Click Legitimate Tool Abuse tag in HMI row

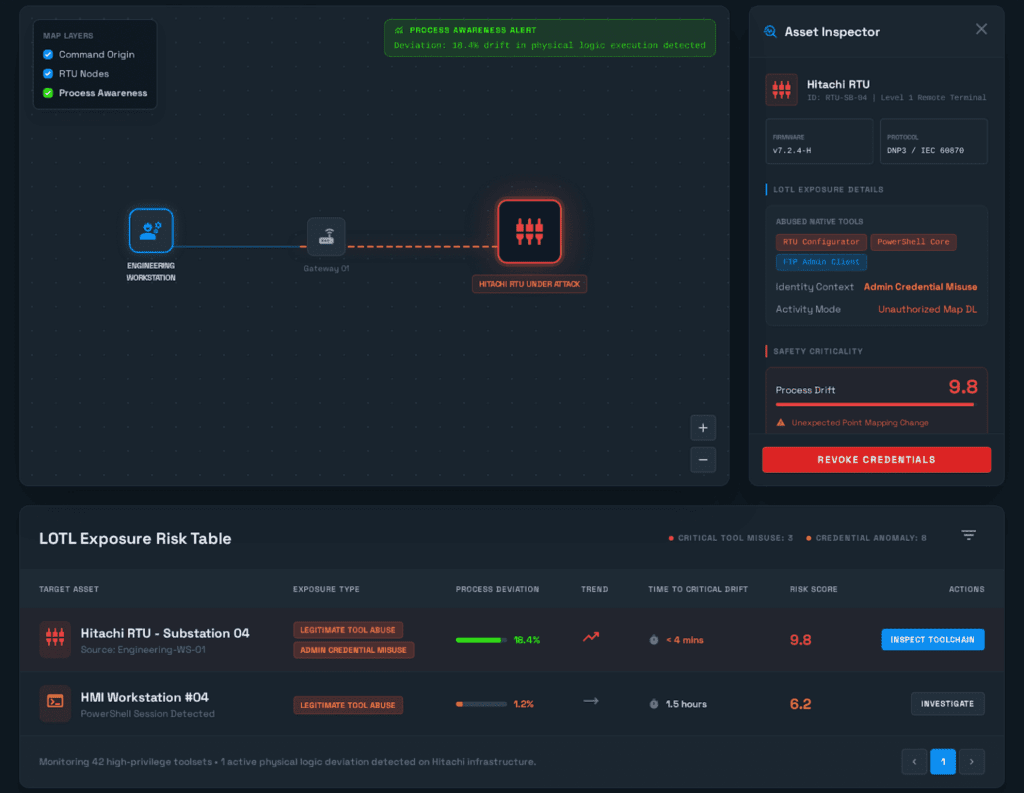(348, 705)
